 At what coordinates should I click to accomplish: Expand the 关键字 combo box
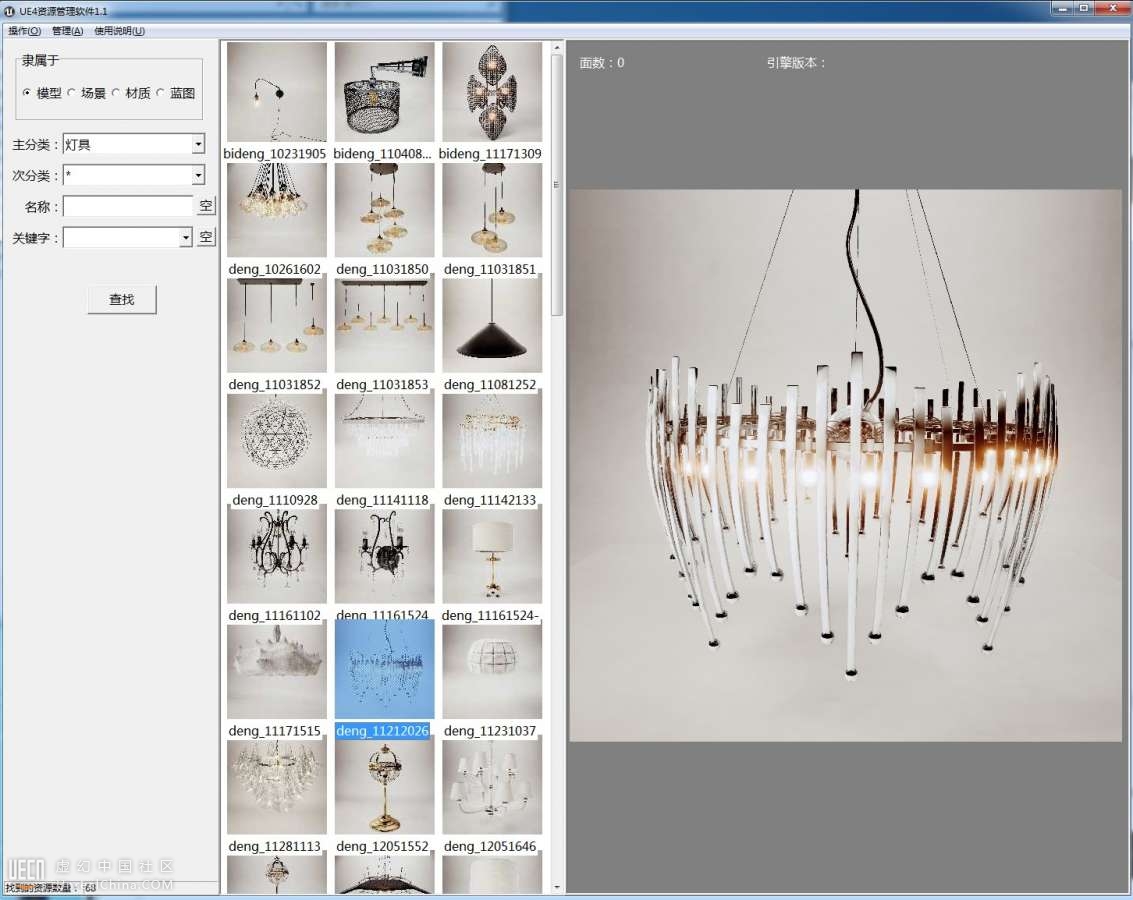click(186, 238)
